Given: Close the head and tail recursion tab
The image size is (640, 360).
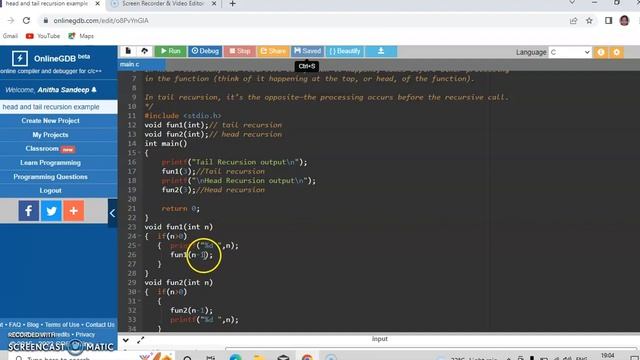Looking at the screenshot, I should click(98, 4).
